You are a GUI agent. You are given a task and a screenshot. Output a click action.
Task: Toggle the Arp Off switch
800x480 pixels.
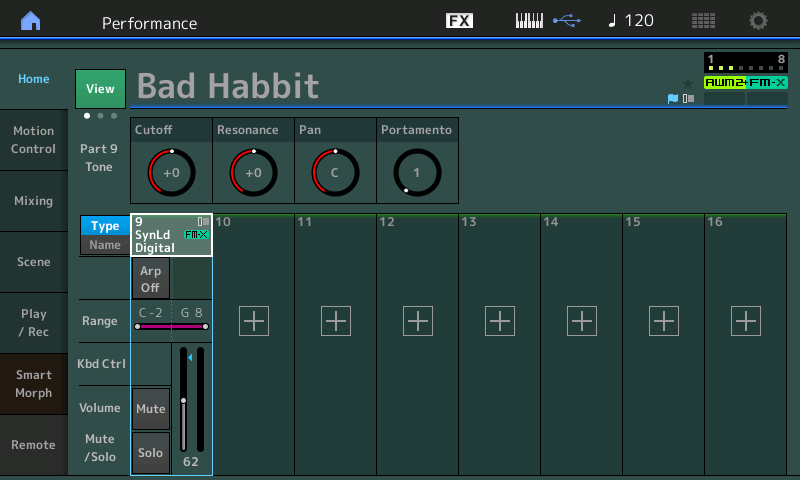click(151, 279)
